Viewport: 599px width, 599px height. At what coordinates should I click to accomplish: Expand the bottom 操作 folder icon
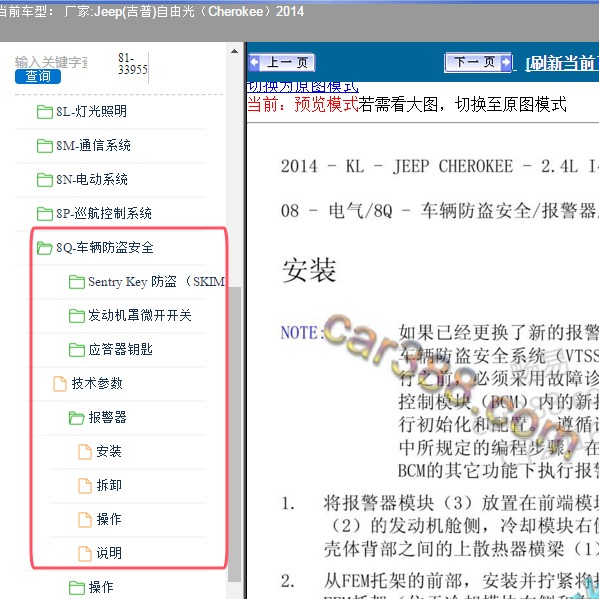[77, 588]
